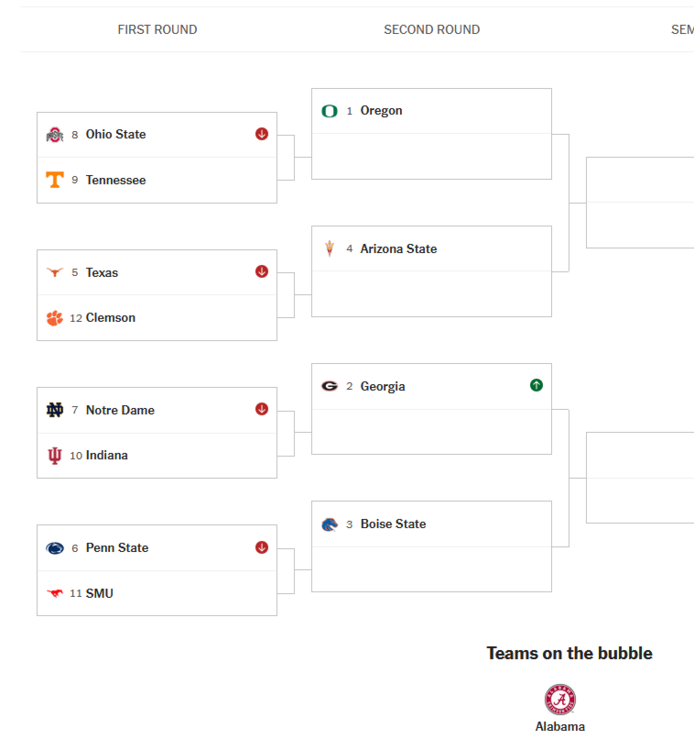Image resolution: width=694 pixels, height=750 pixels.
Task: Click the Tennessee orange T logo
Action: click(x=55, y=180)
